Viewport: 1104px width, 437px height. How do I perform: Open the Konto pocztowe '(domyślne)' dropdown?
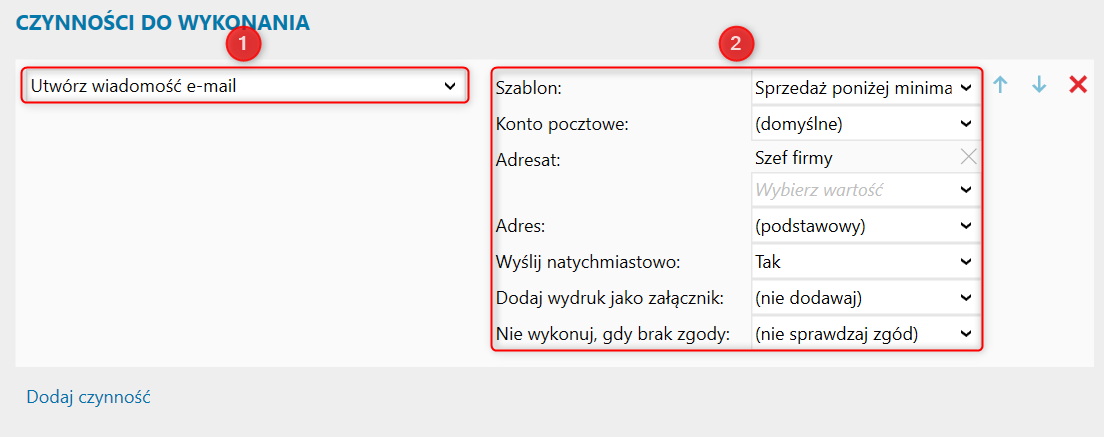(864, 124)
